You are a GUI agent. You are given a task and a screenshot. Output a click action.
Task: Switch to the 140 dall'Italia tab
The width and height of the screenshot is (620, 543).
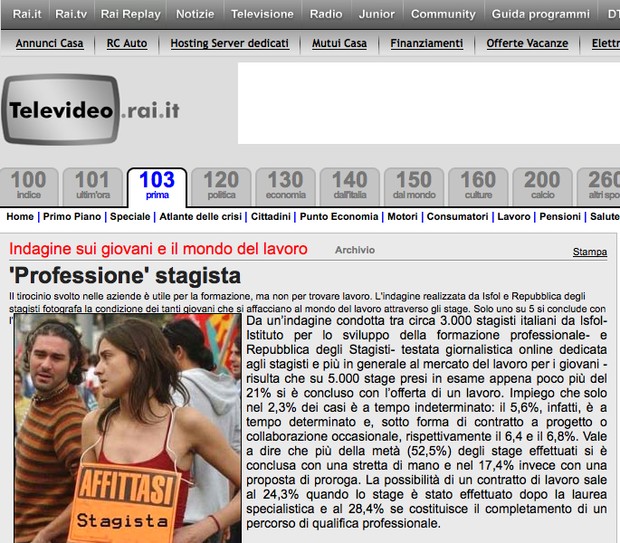tap(350, 186)
